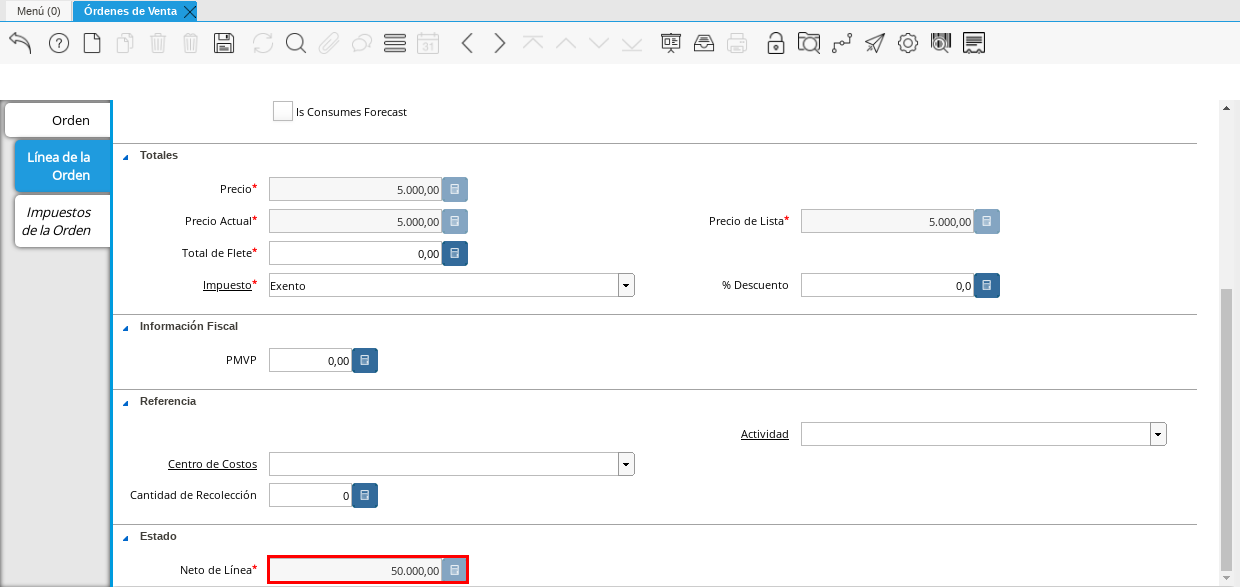Open the Línea de la Orden side tab
This screenshot has width=1240, height=587.
point(62,166)
